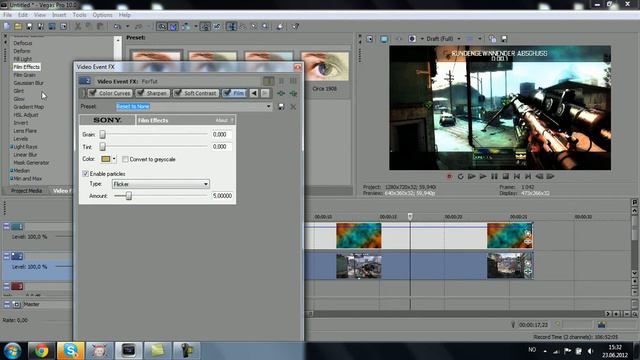This screenshot has width=640, height=360.
Task: Open Google Chrome from the taskbar
Action: pos(41,351)
